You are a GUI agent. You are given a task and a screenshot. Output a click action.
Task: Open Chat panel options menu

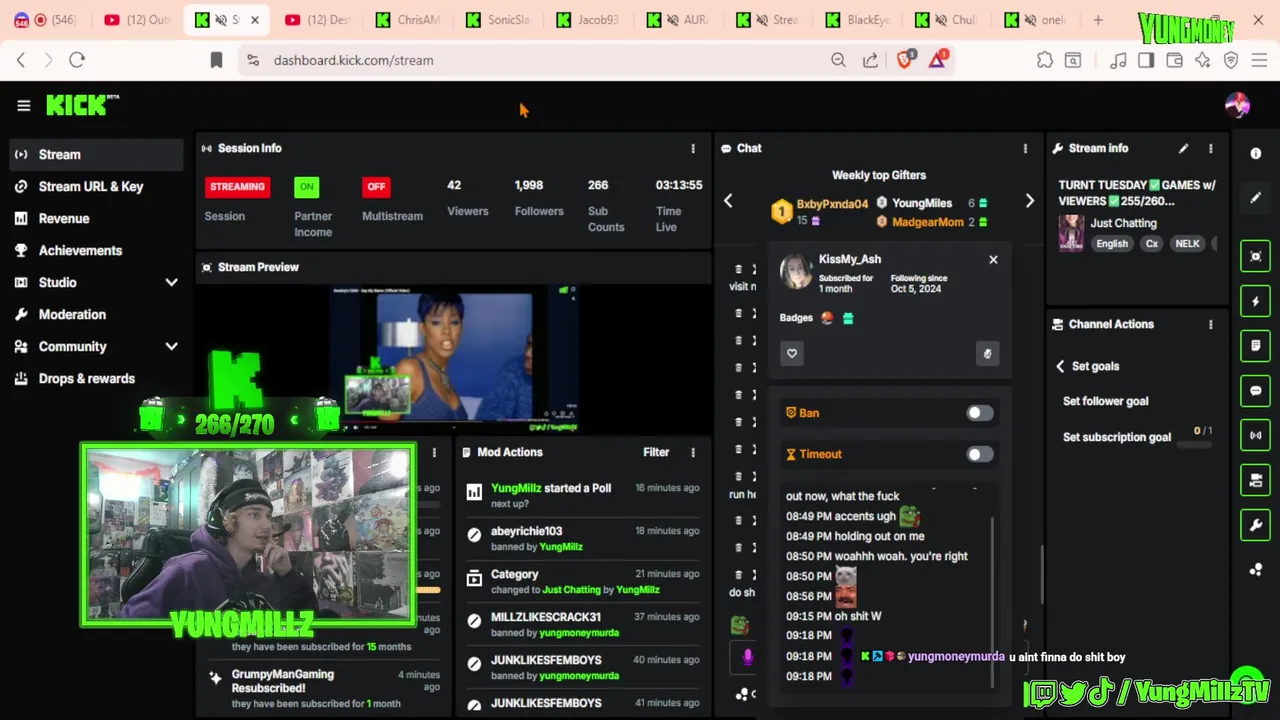1025,148
